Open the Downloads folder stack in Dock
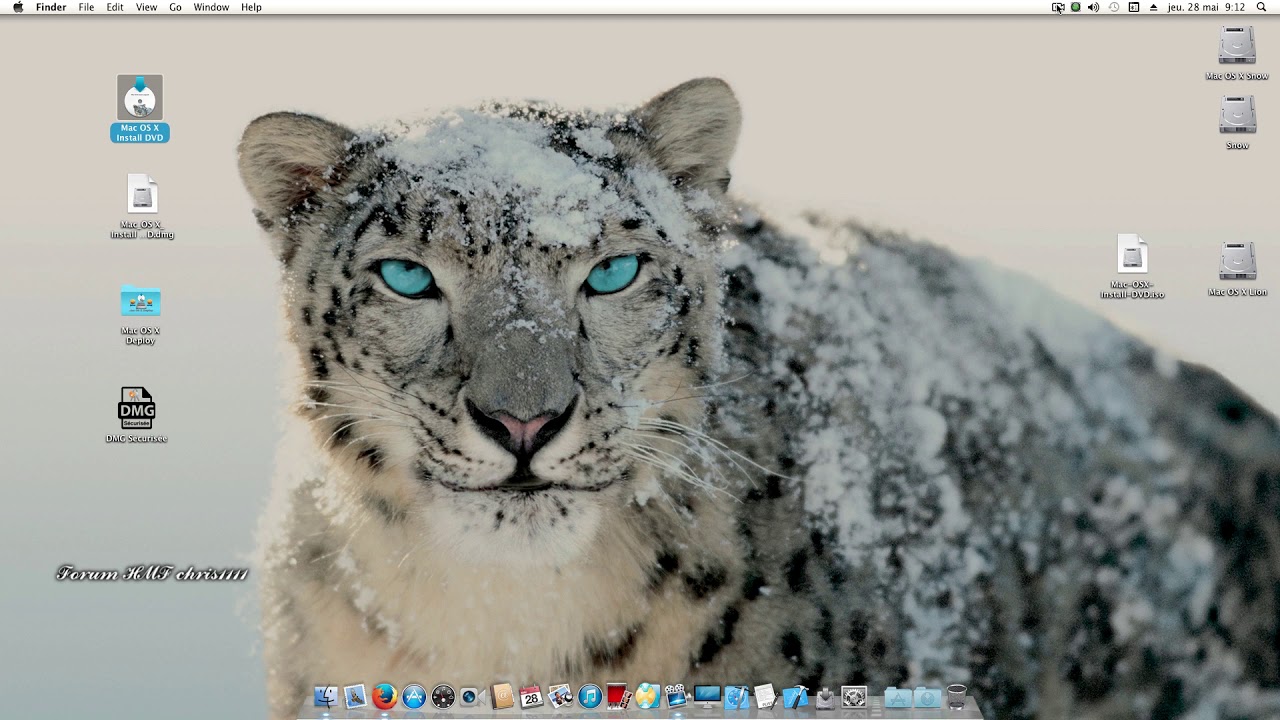Screen dimensions: 1280x720 coord(927,697)
